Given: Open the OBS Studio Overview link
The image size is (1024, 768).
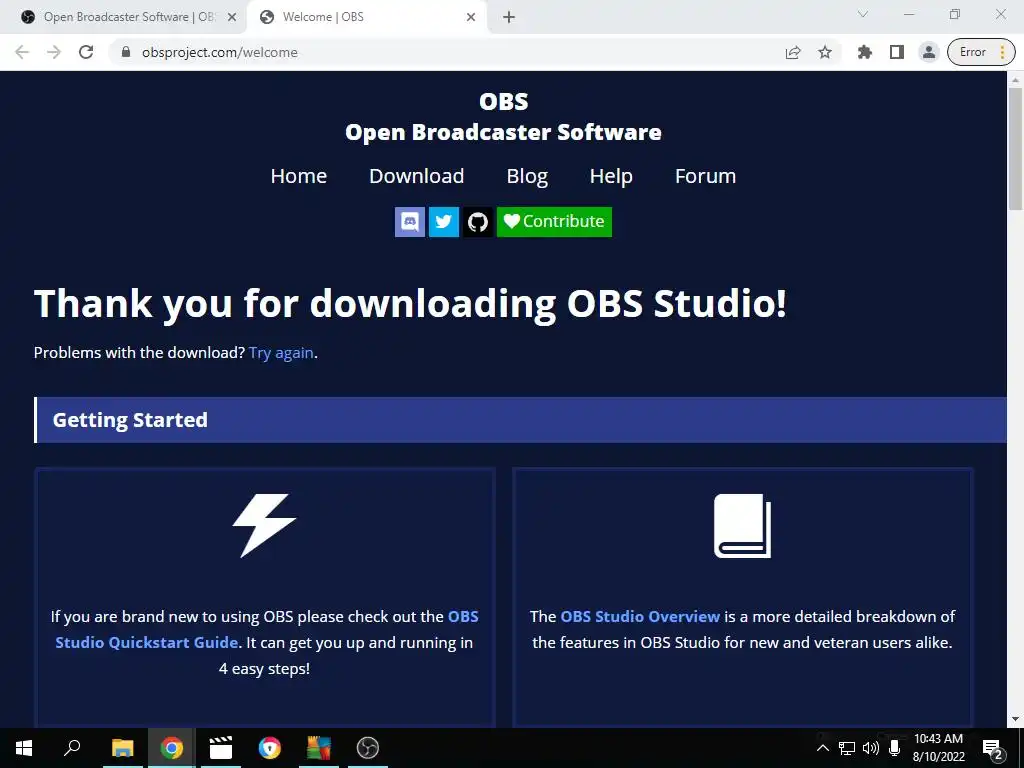Looking at the screenshot, I should coord(640,616).
